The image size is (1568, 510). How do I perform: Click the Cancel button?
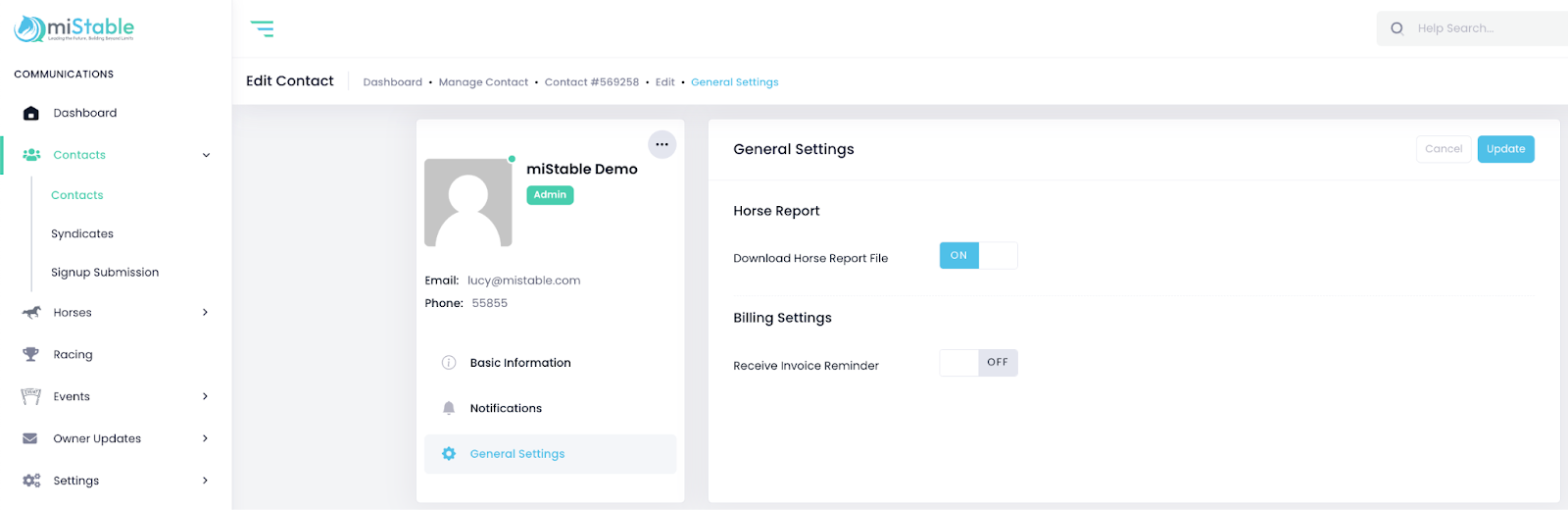point(1443,149)
